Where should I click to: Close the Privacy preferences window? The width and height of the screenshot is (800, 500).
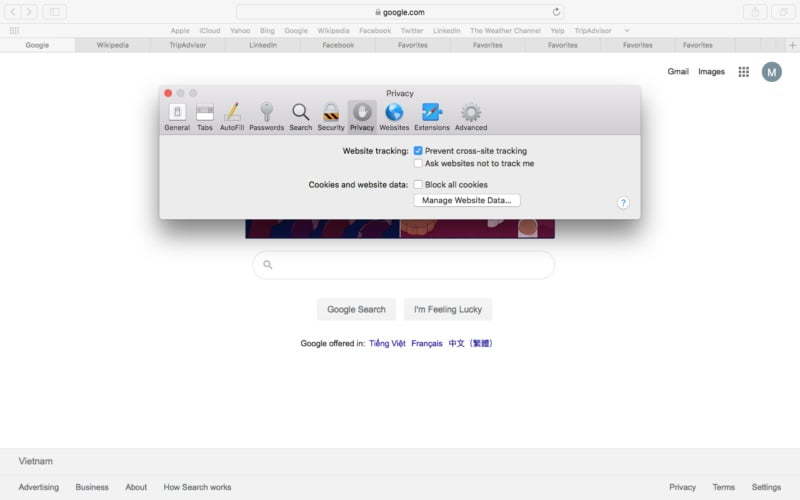pos(168,93)
